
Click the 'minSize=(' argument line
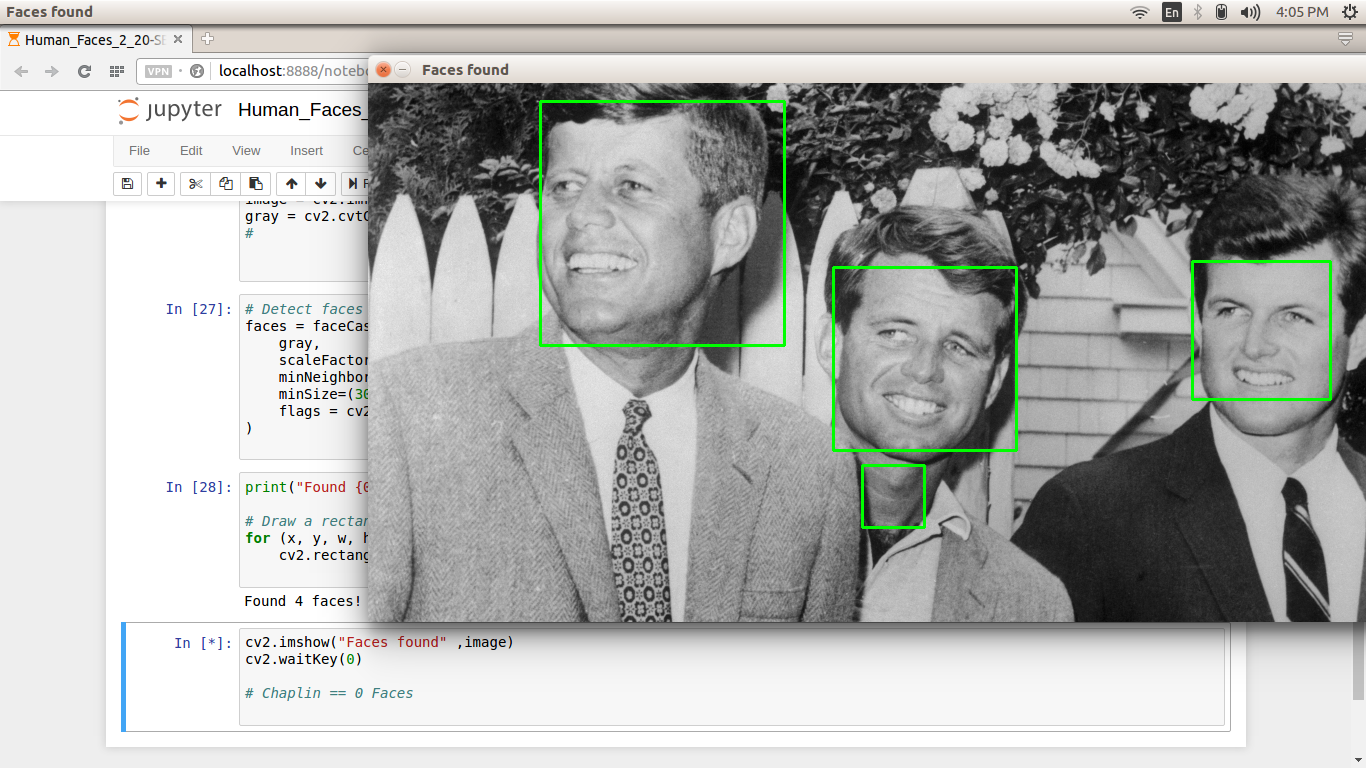[323, 394]
